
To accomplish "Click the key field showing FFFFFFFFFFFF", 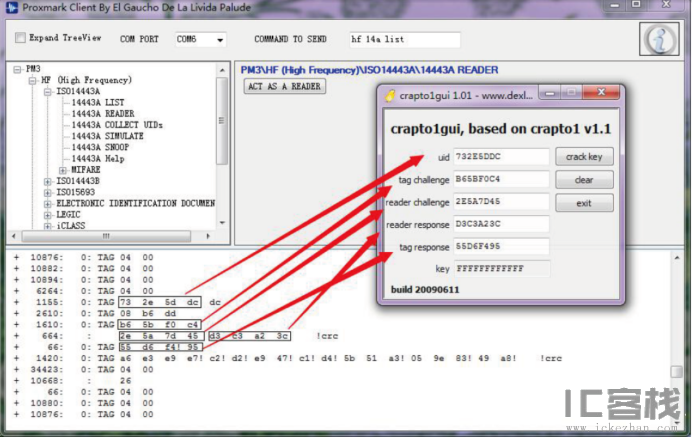I will click(502, 269).
